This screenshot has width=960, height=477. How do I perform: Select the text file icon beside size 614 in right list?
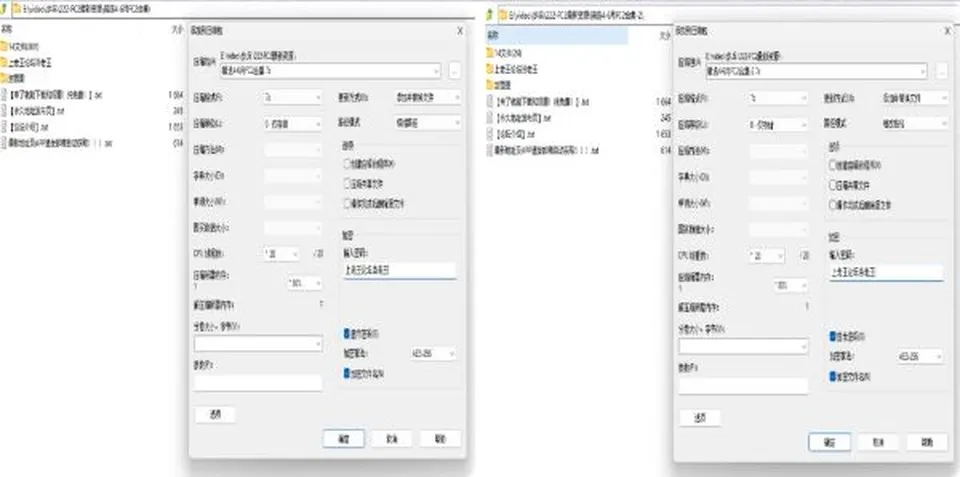(x=490, y=149)
